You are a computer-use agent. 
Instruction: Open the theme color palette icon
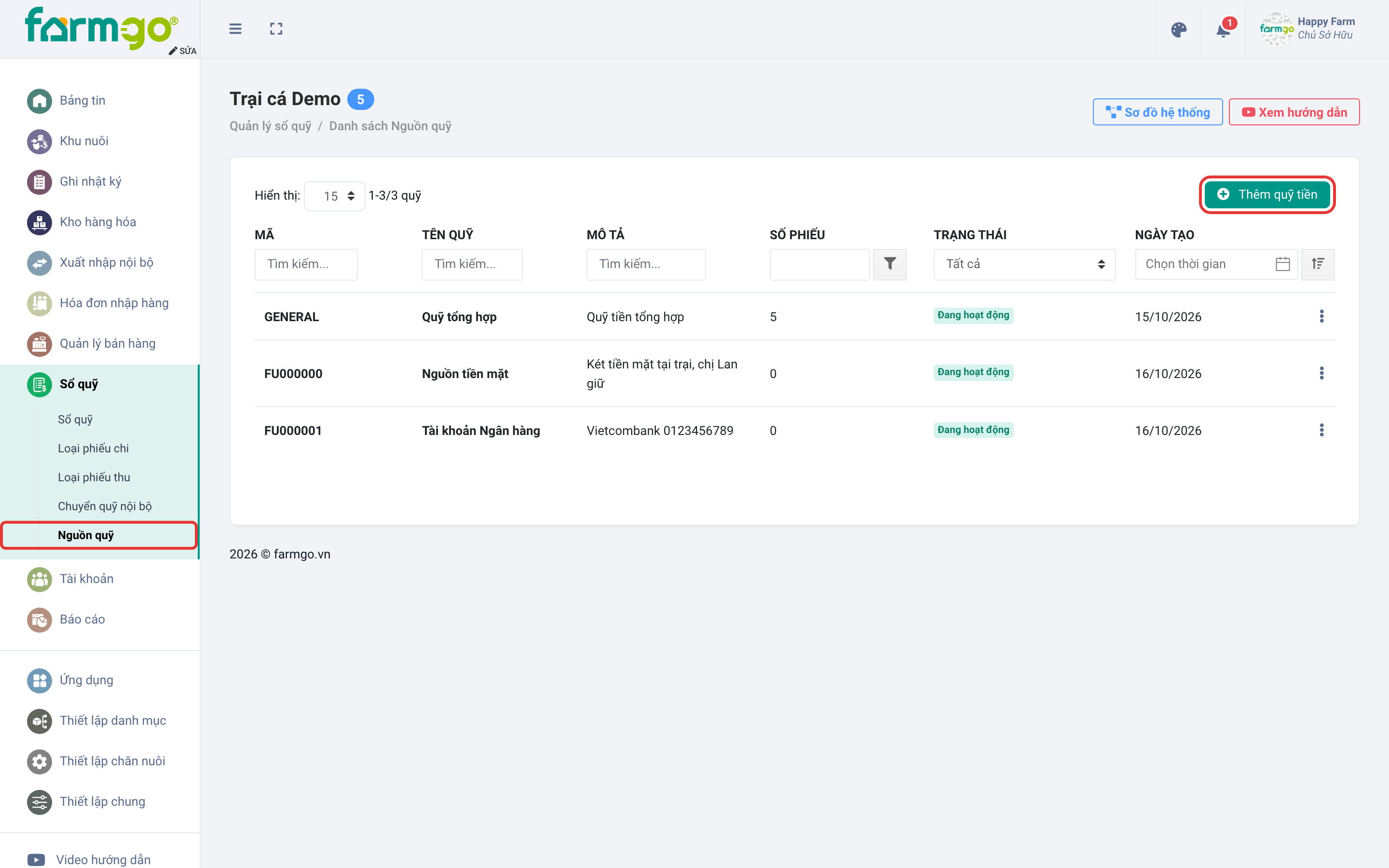[1178, 30]
